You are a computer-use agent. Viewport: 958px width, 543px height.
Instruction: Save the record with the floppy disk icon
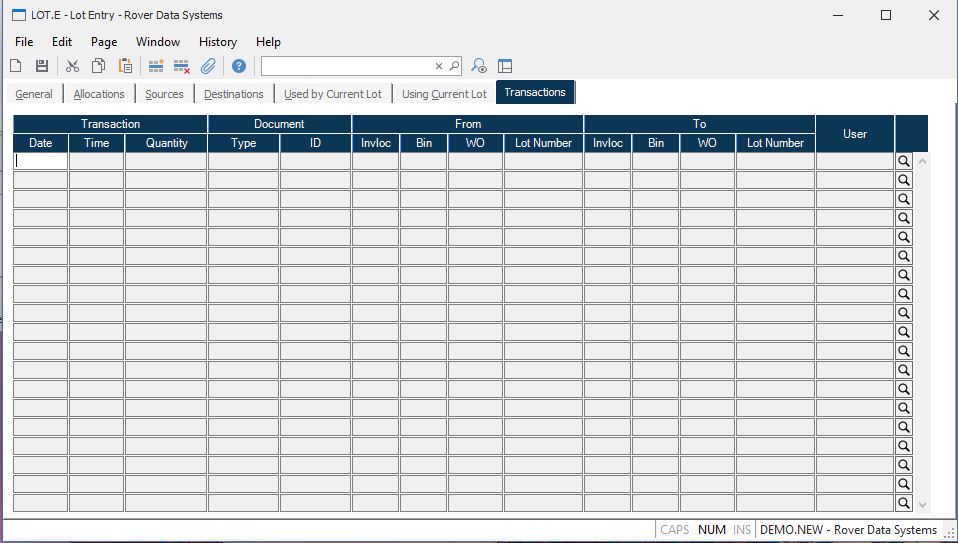(42, 66)
